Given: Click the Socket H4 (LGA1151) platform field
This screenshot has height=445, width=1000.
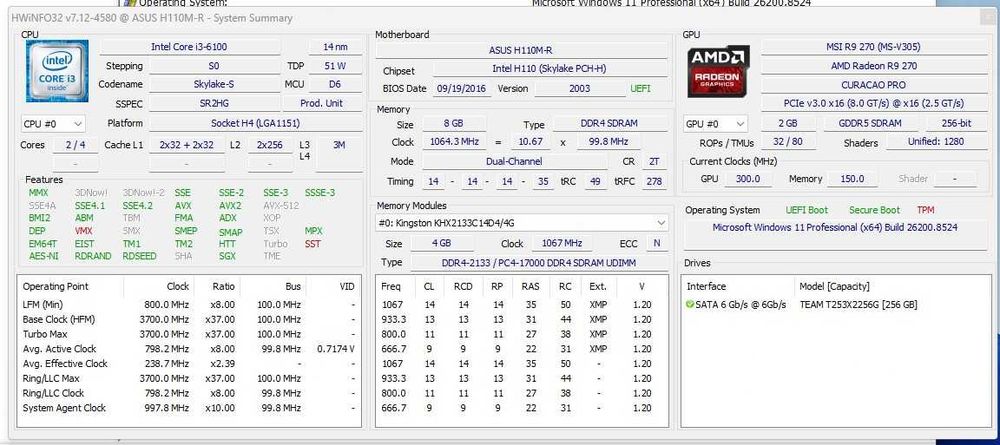Looking at the screenshot, I should tap(255, 123).
